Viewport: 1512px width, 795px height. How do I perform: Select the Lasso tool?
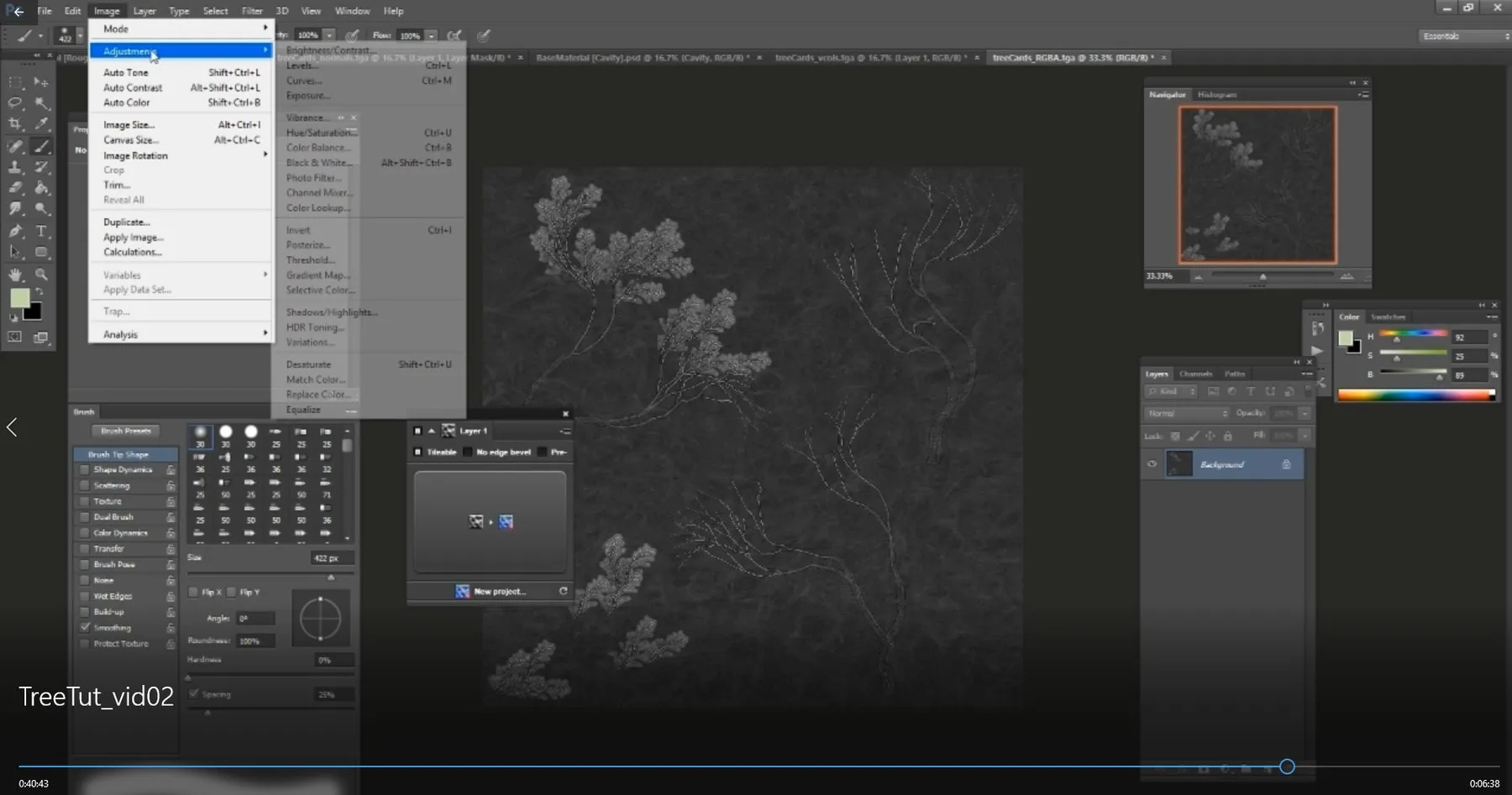coord(15,103)
